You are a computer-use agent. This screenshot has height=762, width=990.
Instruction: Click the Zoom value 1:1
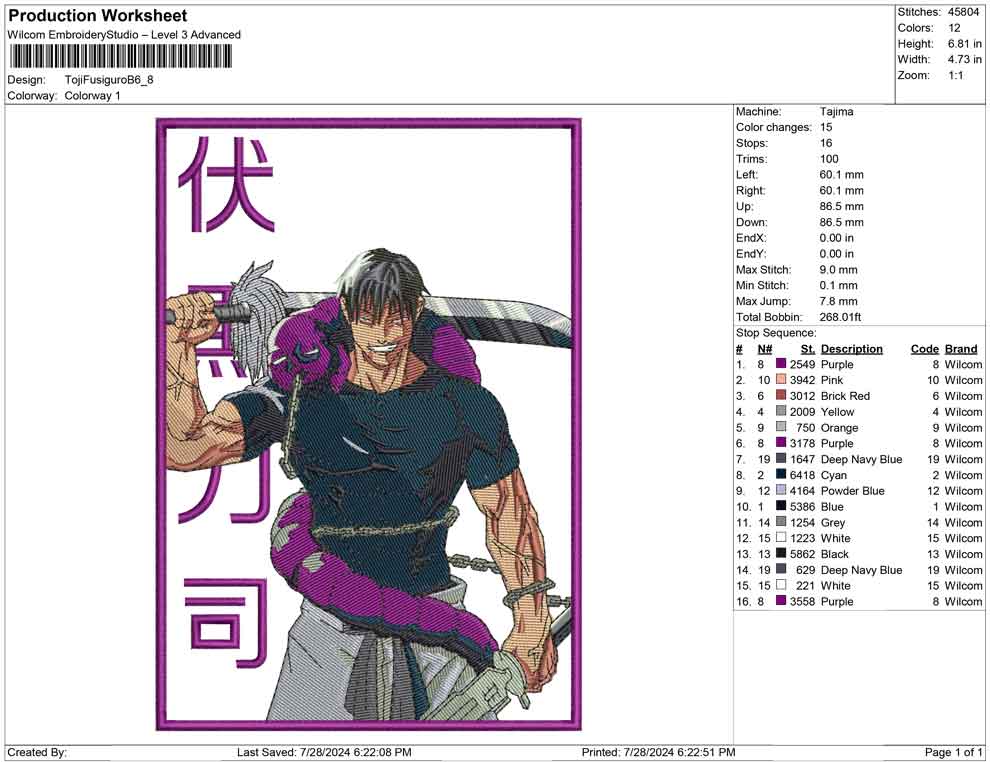point(955,75)
